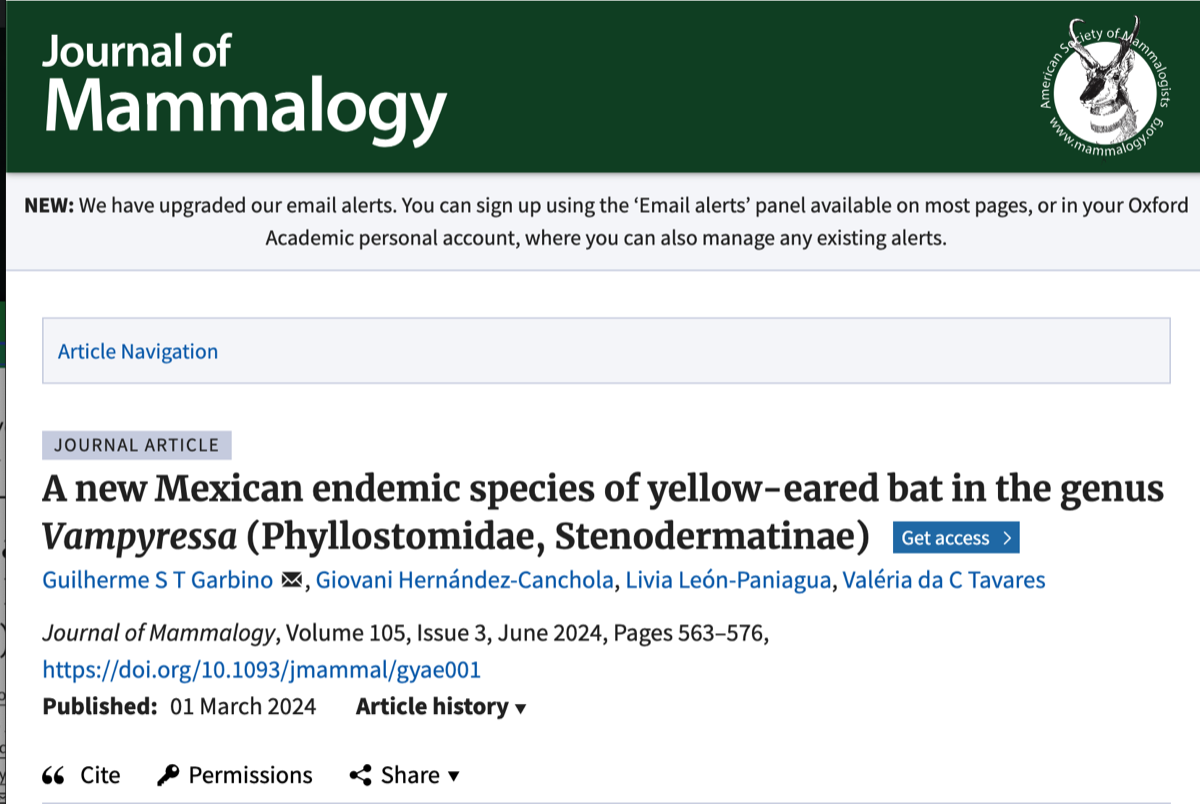Open the Article Navigation panel
This screenshot has height=804, width=1200.
click(x=138, y=351)
